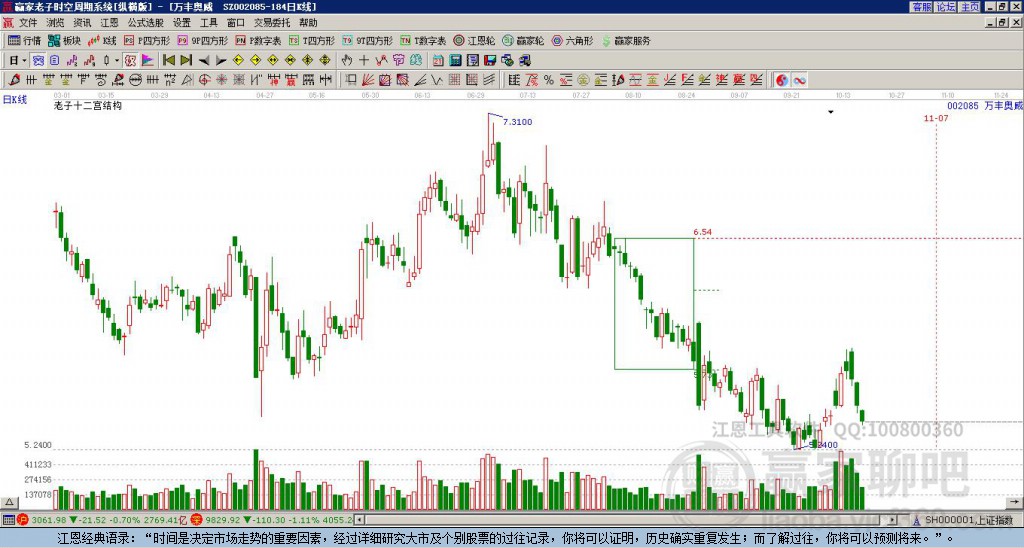This screenshot has width=1024, height=548.
Task: Click the 客服 customer service button
Action: [x=921, y=7]
